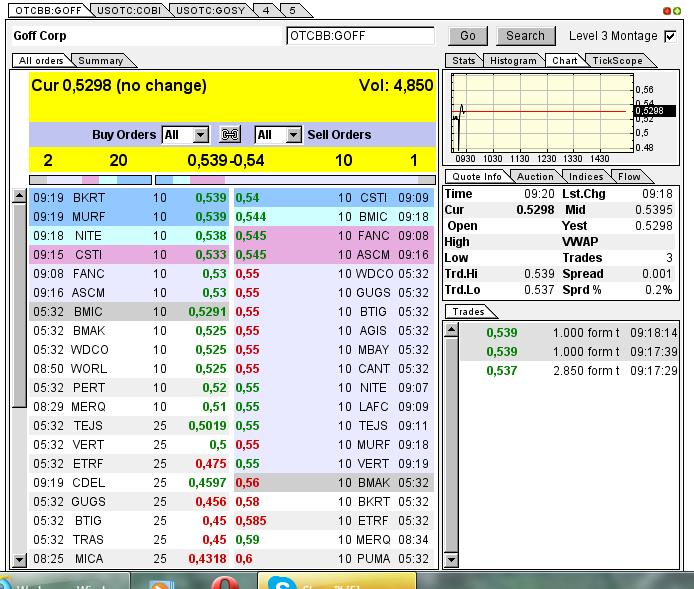Viewport: 694px width, 589px height.
Task: Click the intraday price chart
Action: click(543, 113)
